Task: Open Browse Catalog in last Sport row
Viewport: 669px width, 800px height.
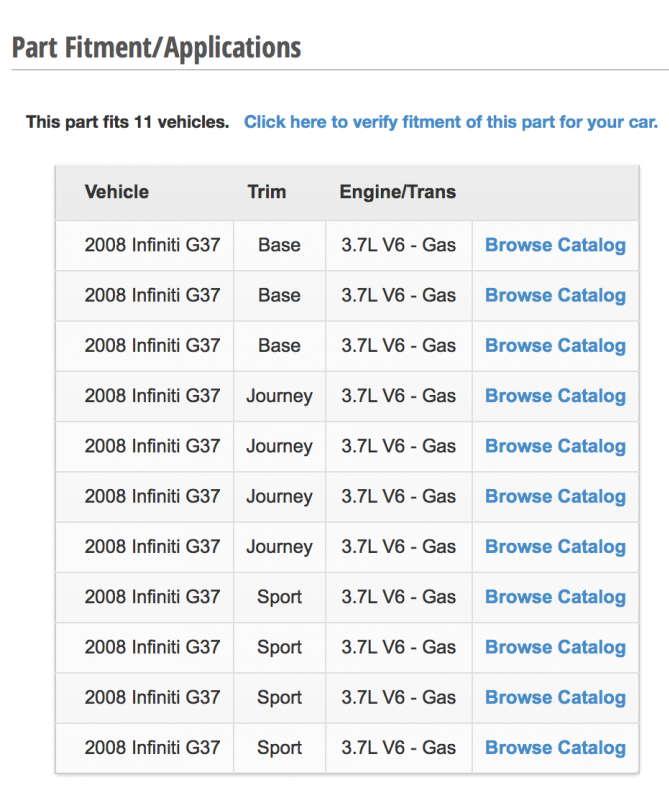Action: pyautogui.click(x=555, y=748)
